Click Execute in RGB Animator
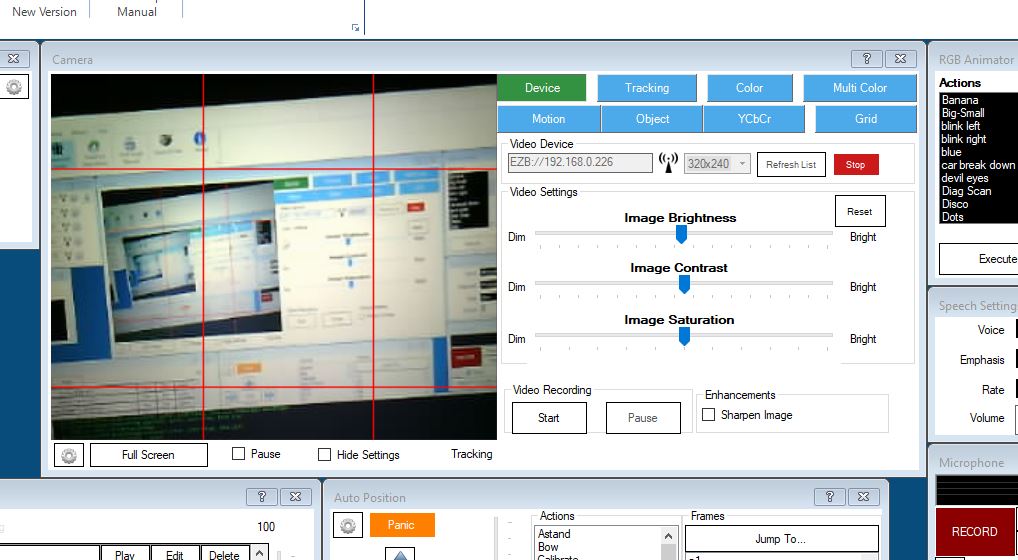This screenshot has width=1018, height=560. tap(980, 259)
